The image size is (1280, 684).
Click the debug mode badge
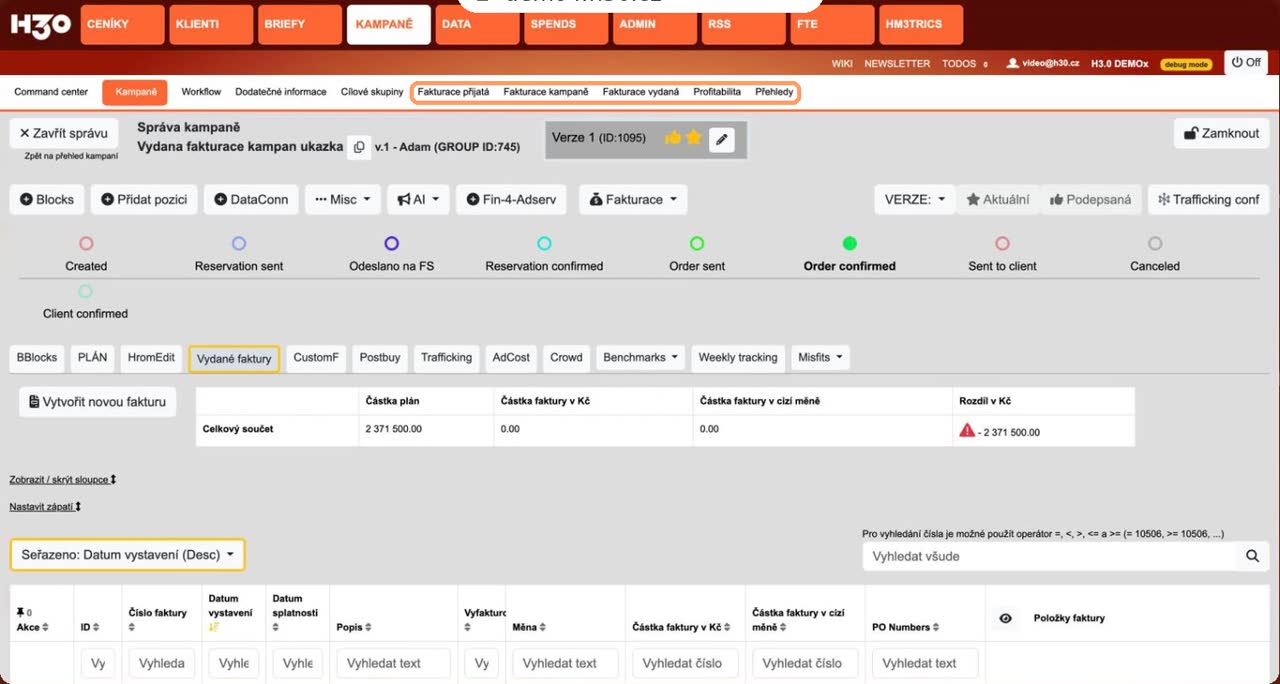click(1186, 64)
